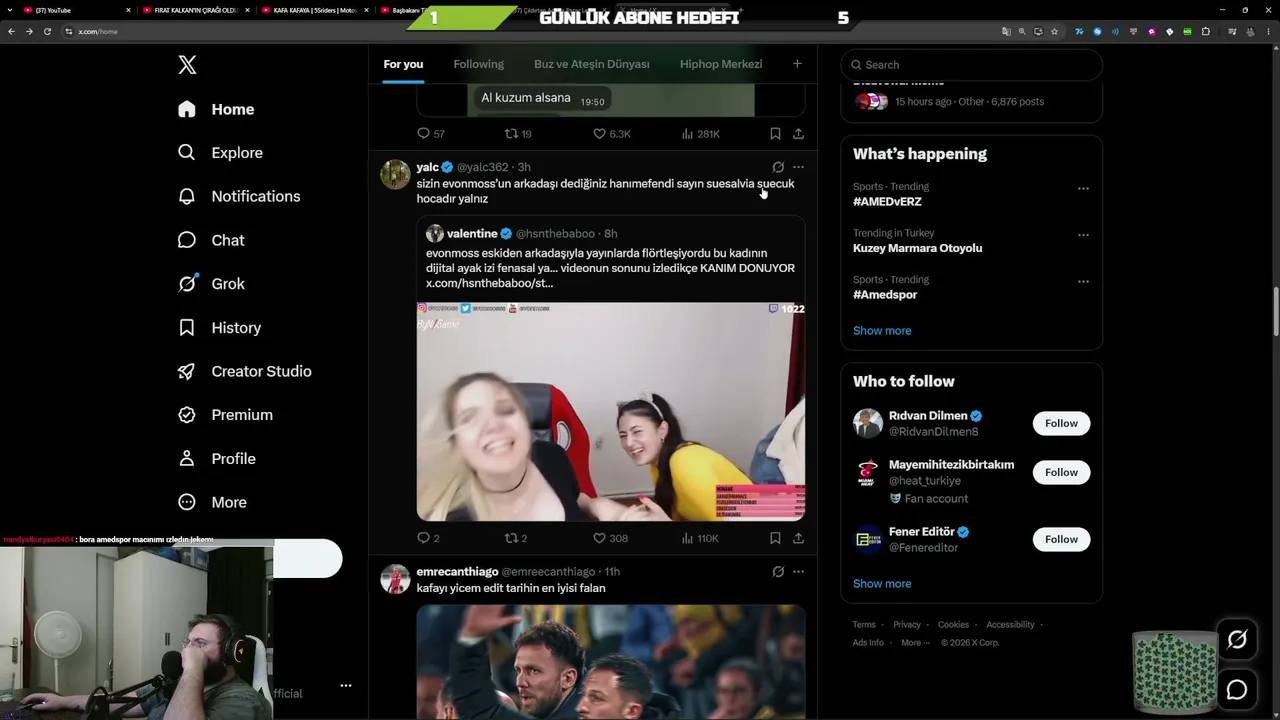Image resolution: width=1280 pixels, height=720 pixels.
Task: Switch to the (37) YouTube browser tab
Action: [75, 10]
